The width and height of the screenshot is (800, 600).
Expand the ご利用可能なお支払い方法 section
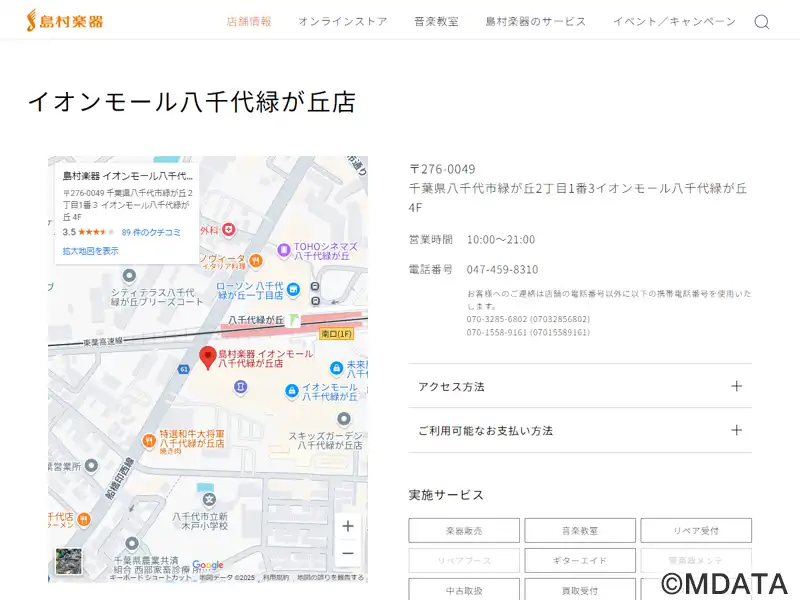pyautogui.click(x=580, y=430)
